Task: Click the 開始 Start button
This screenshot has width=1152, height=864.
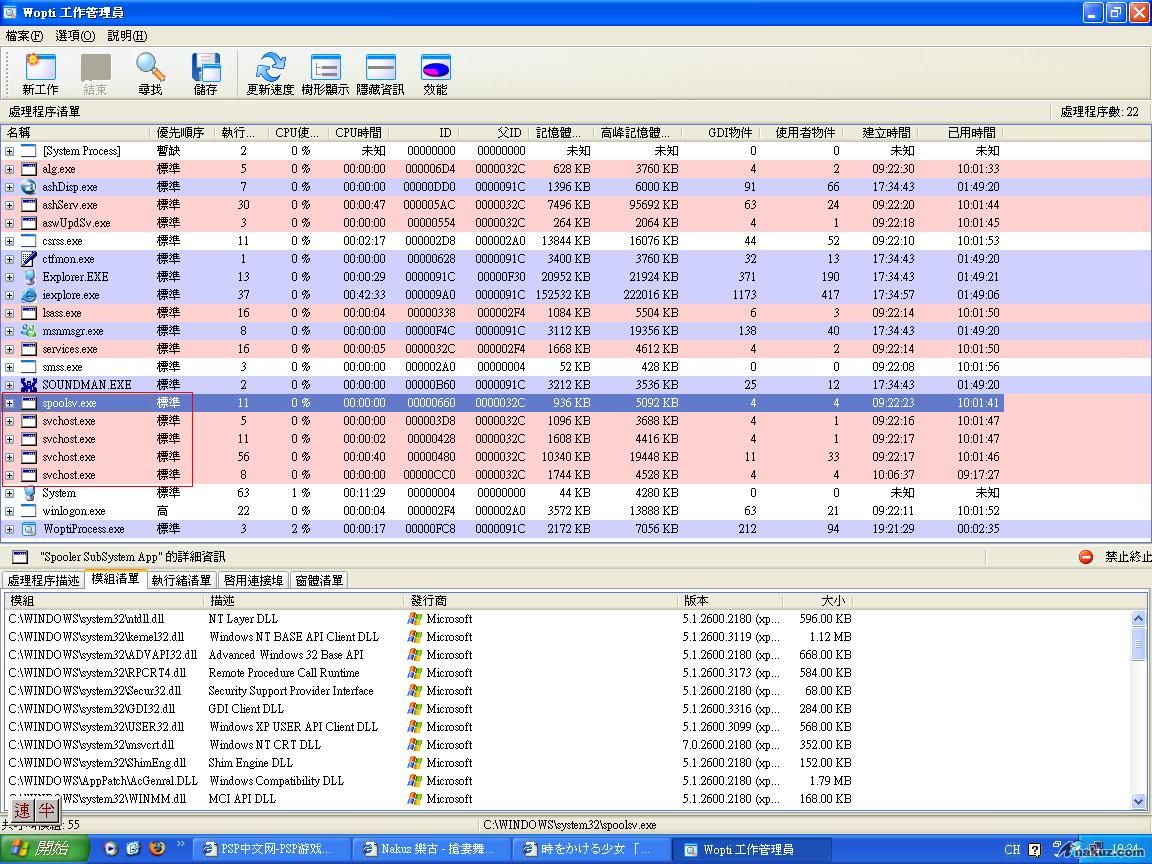Action: [x=45, y=849]
